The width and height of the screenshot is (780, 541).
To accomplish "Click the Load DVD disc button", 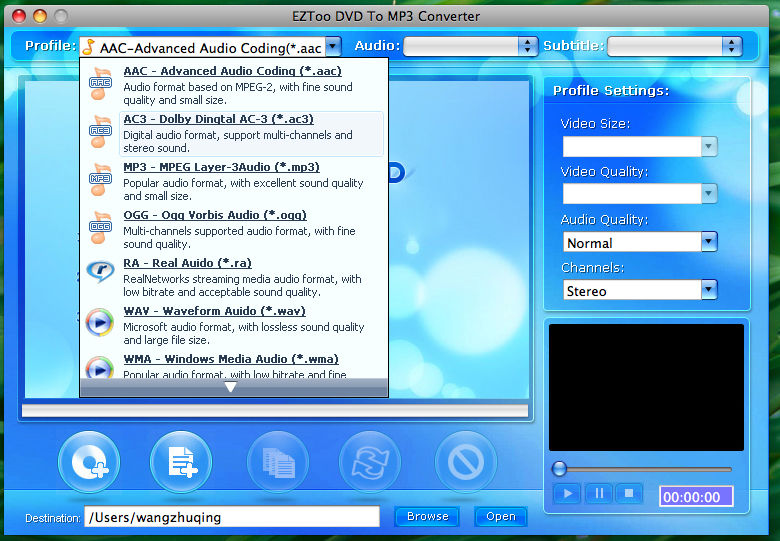I will tap(90, 462).
